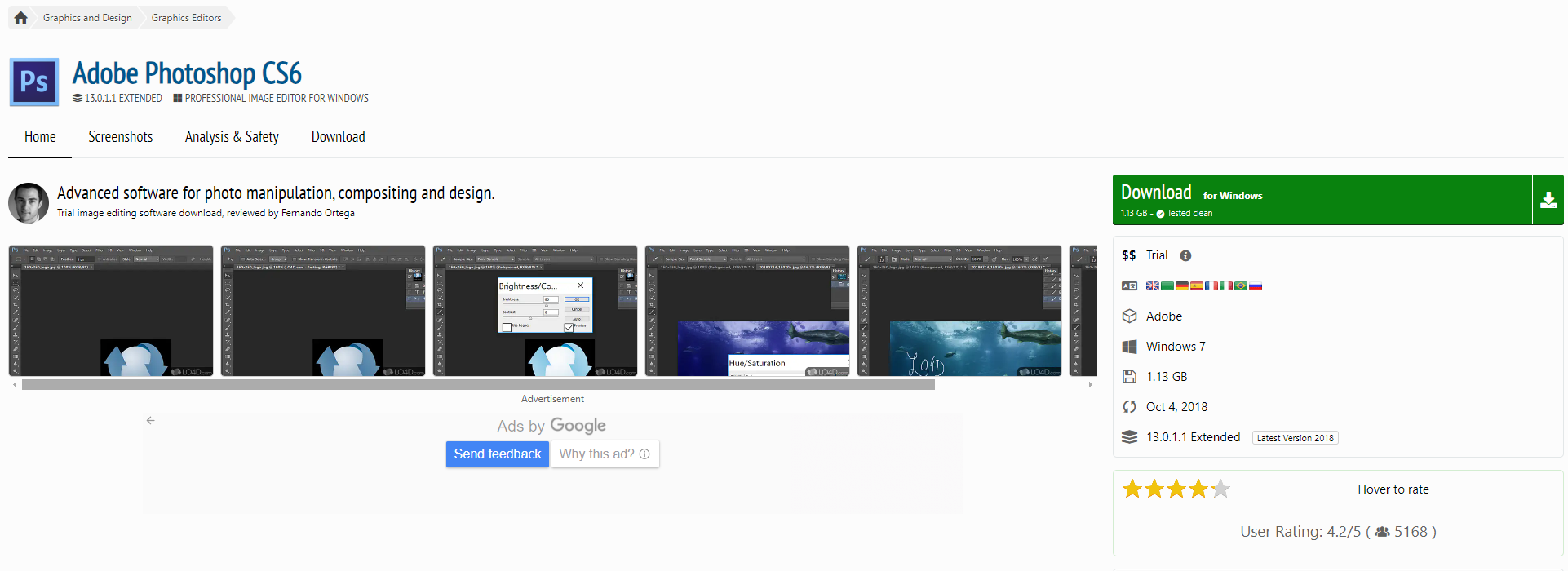Image resolution: width=1568 pixels, height=571 pixels.
Task: Click the gallery scroll-right arrow
Action: 1091,385
